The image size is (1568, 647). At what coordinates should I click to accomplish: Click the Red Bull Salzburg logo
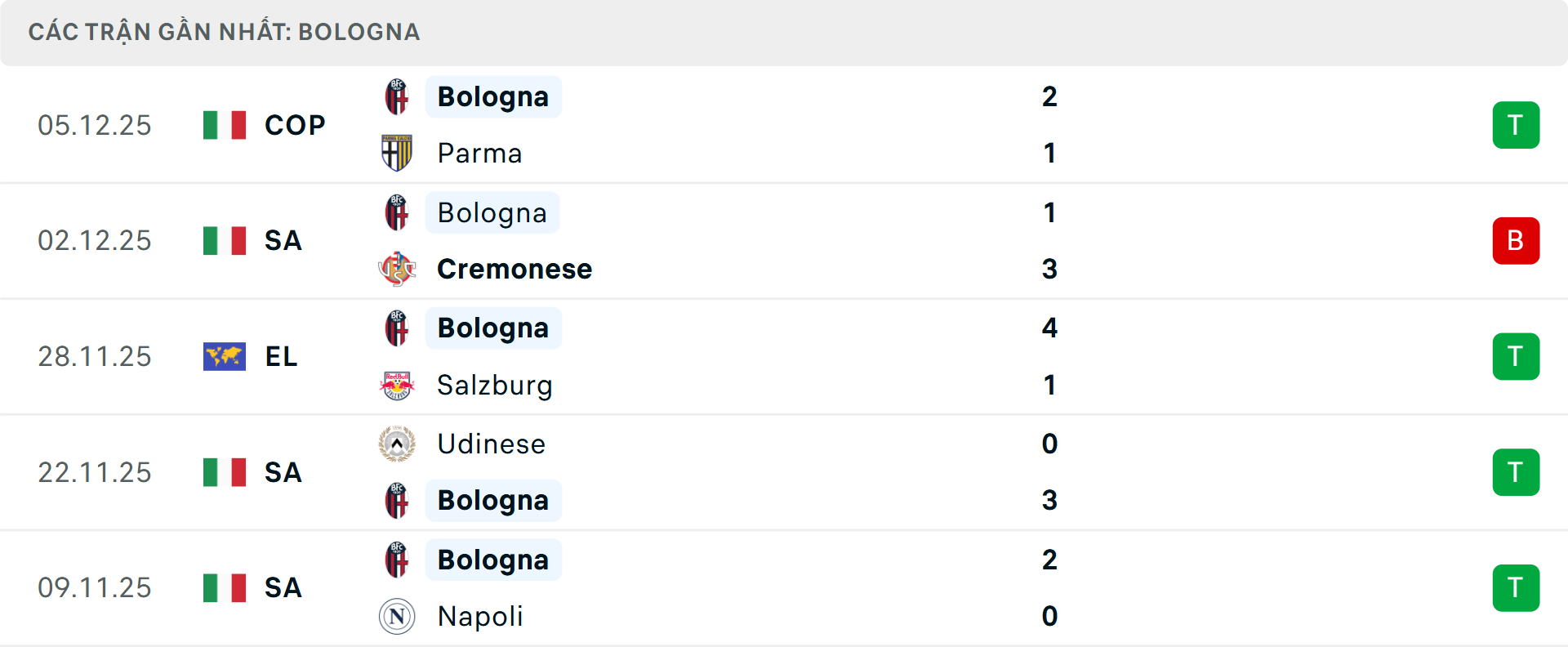click(398, 385)
